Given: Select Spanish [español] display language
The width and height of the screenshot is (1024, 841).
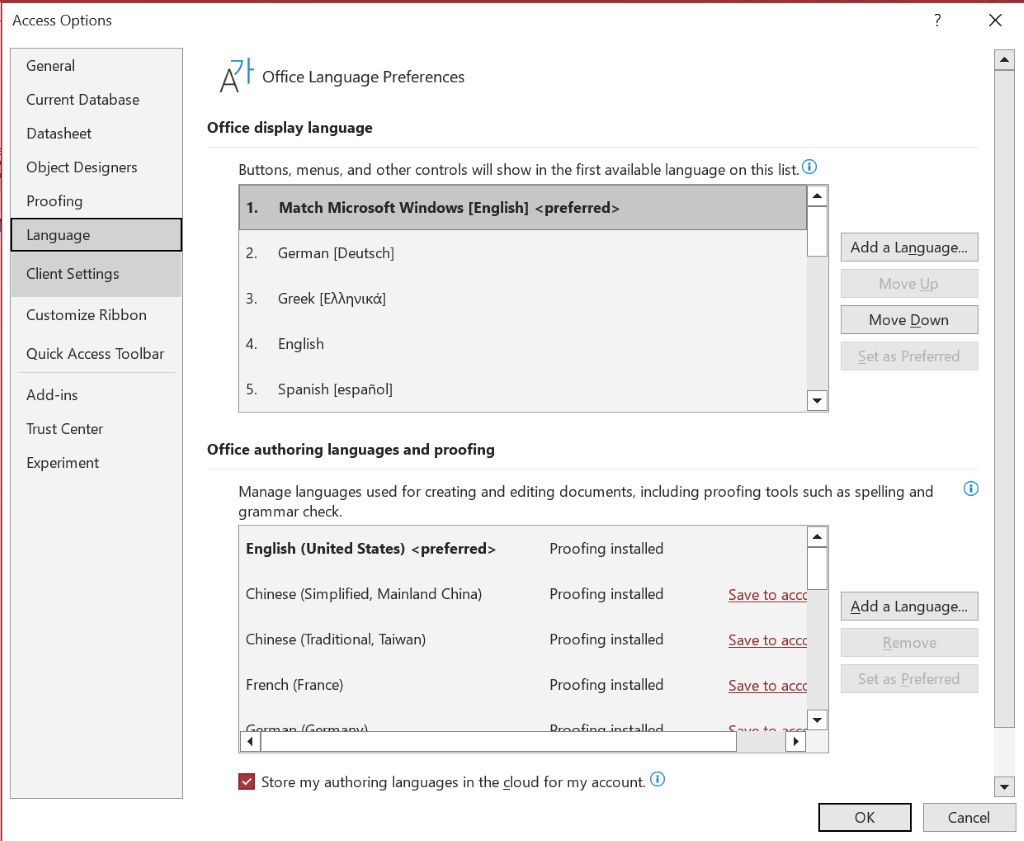Looking at the screenshot, I should [x=523, y=389].
